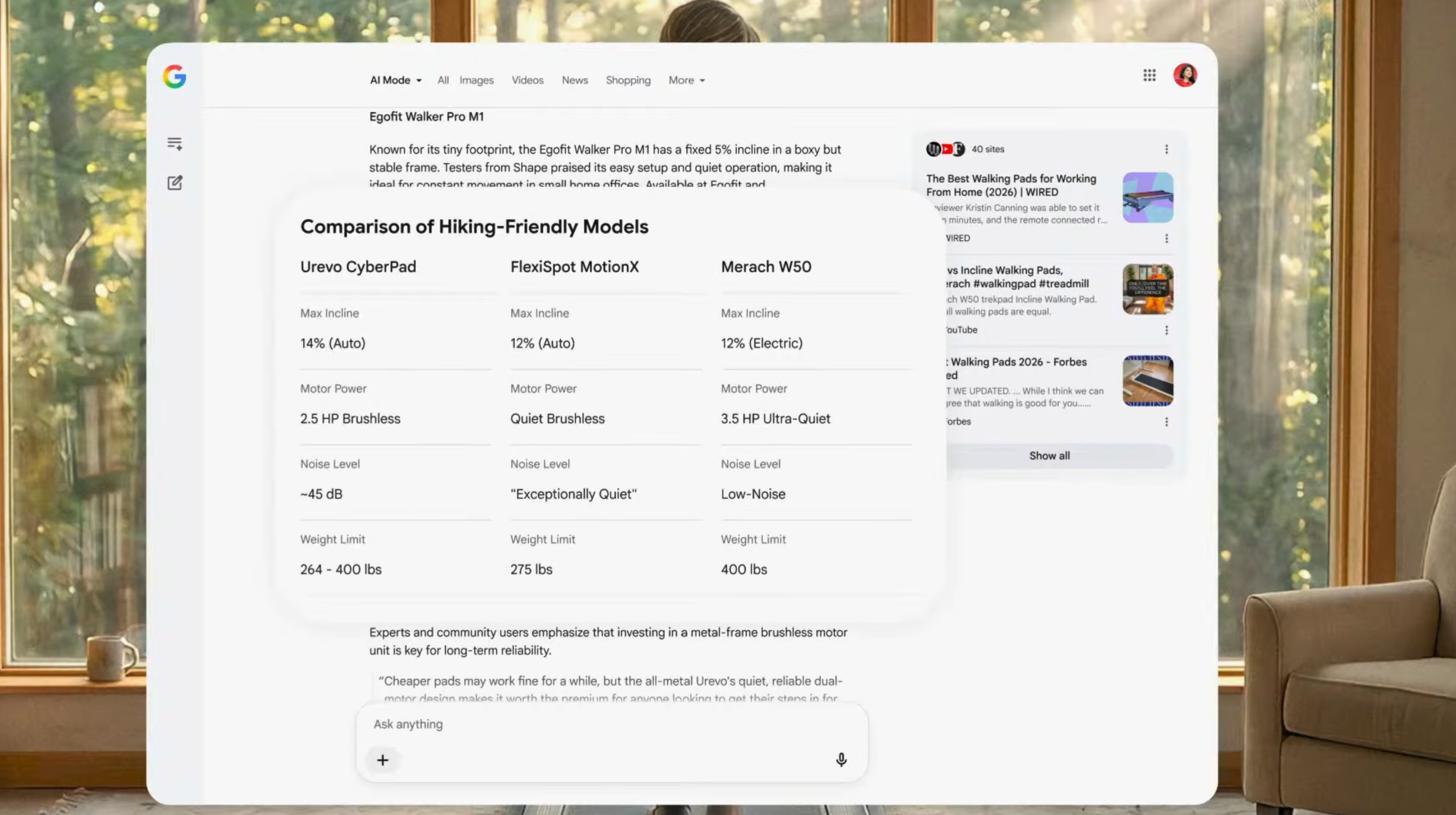The height and width of the screenshot is (815, 1456).
Task: Switch to the All results tab
Action: coord(443,80)
